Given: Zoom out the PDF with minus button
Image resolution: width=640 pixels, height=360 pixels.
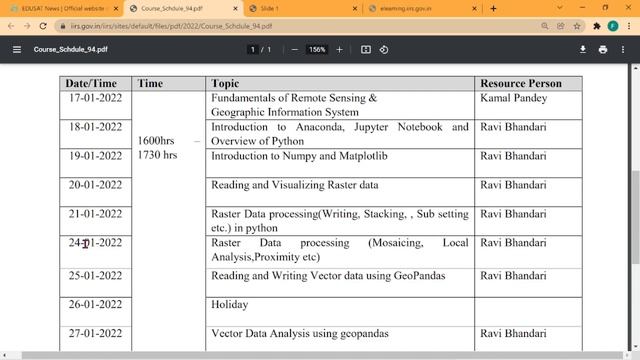Looking at the screenshot, I should 295,49.
